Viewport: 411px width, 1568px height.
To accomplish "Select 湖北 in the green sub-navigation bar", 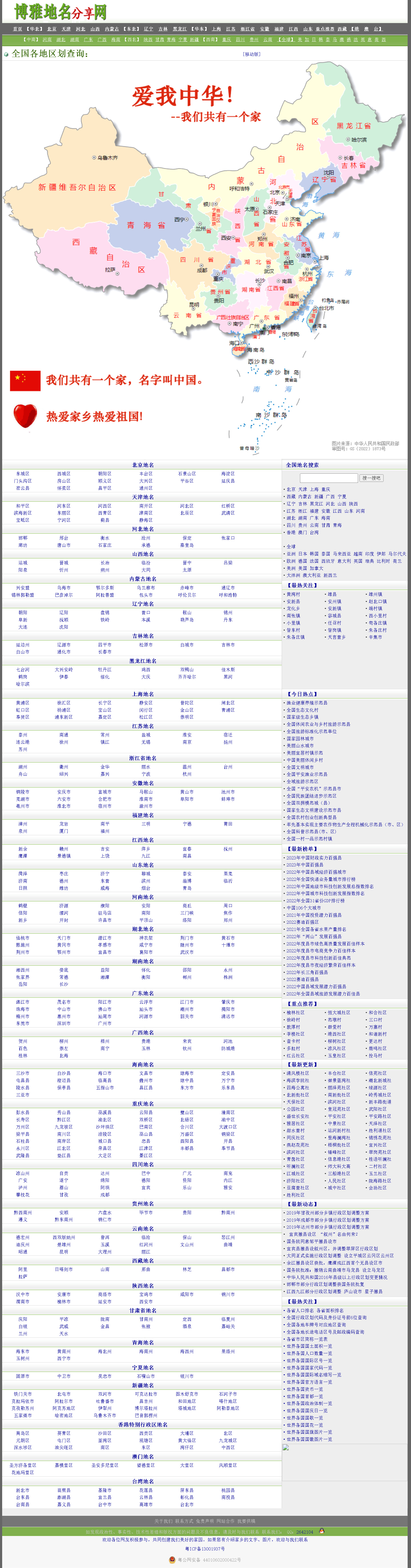I will [x=61, y=39].
